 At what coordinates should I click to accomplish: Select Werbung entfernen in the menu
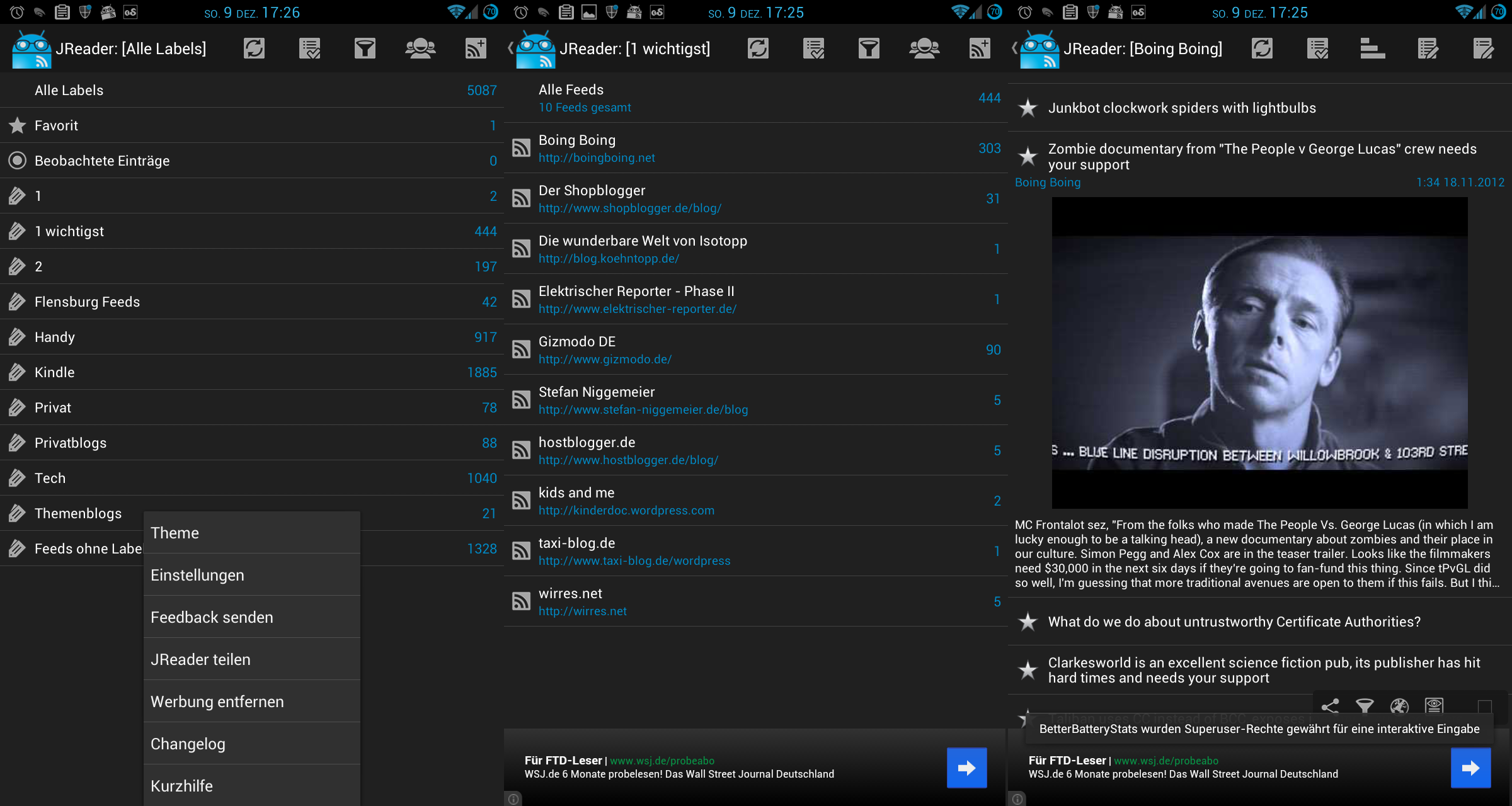[252, 701]
